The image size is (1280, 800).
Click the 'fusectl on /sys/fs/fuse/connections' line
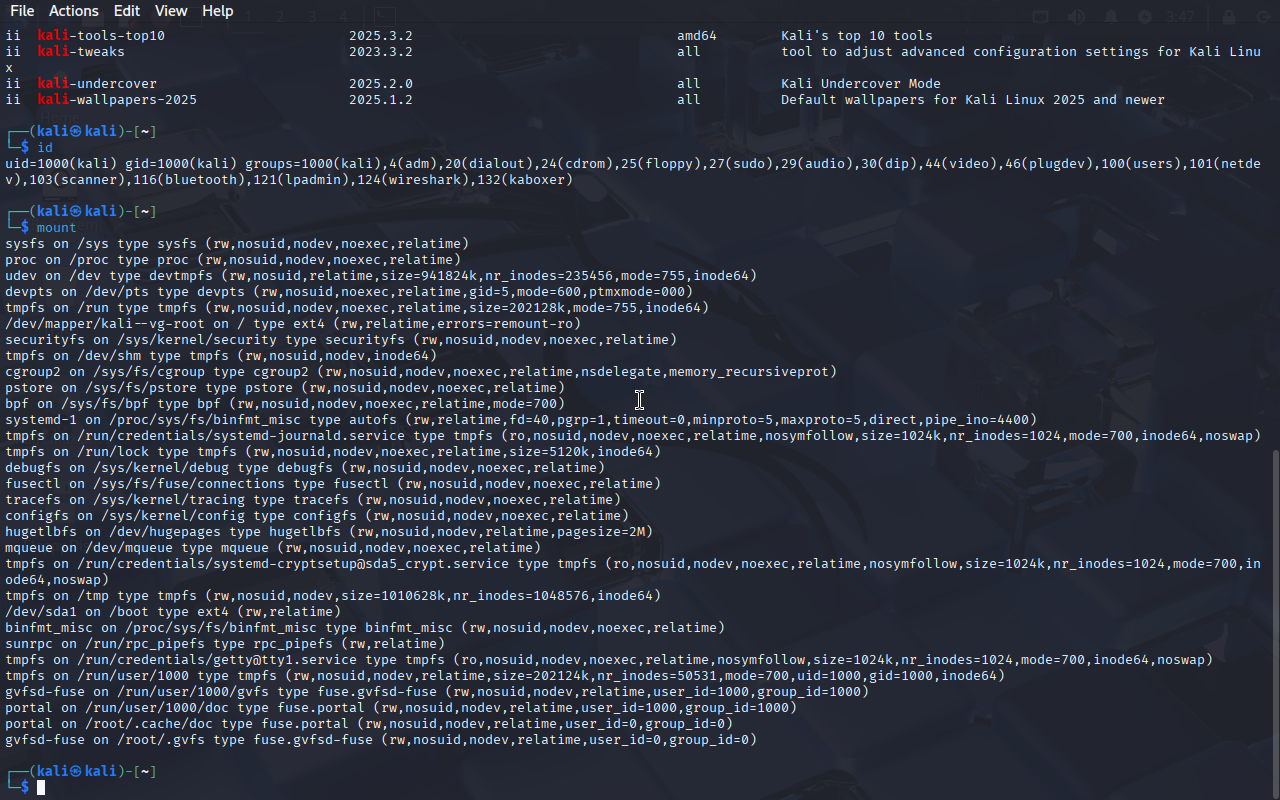click(x=333, y=484)
